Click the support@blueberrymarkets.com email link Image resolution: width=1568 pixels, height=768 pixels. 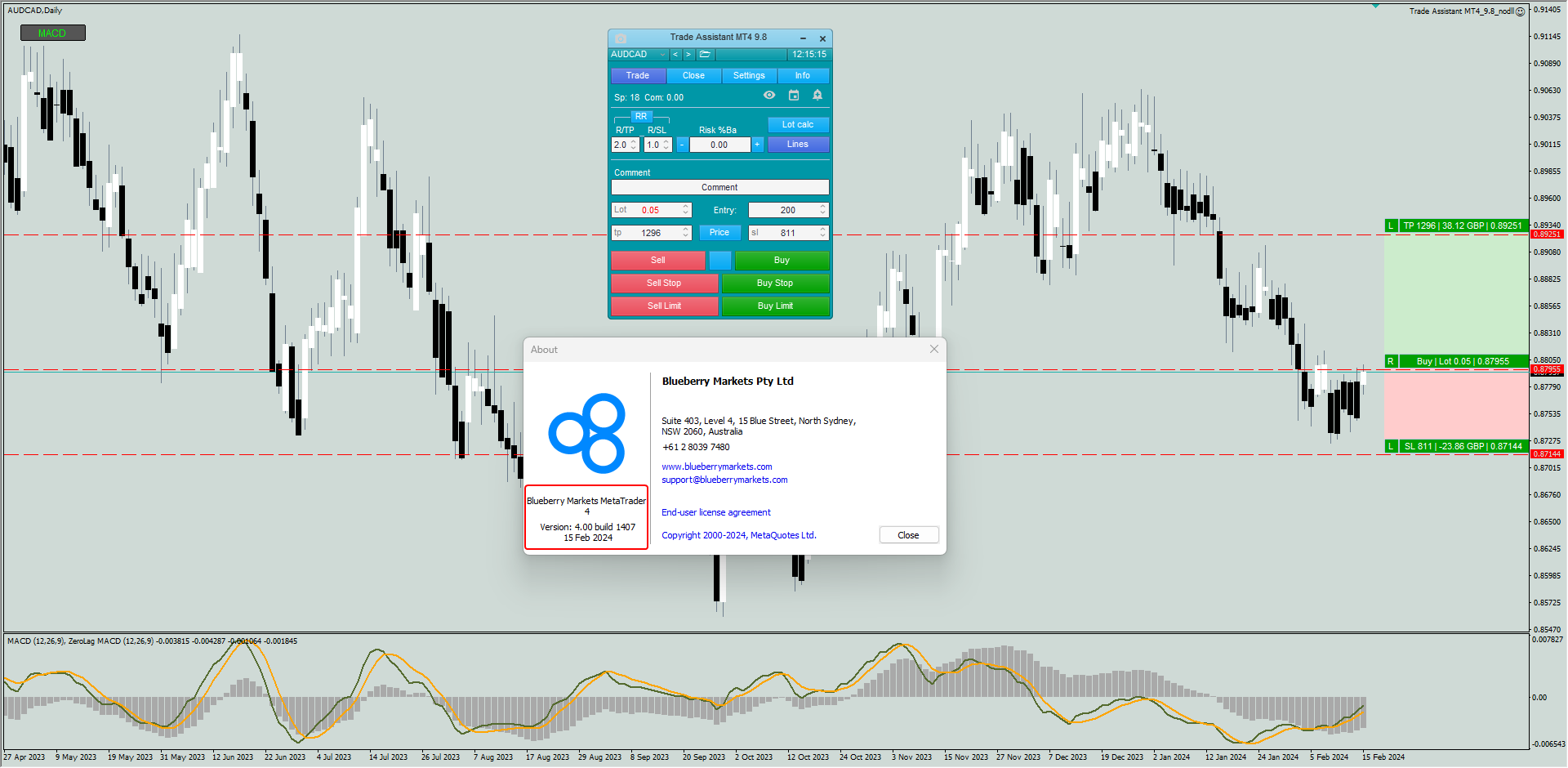click(x=724, y=480)
